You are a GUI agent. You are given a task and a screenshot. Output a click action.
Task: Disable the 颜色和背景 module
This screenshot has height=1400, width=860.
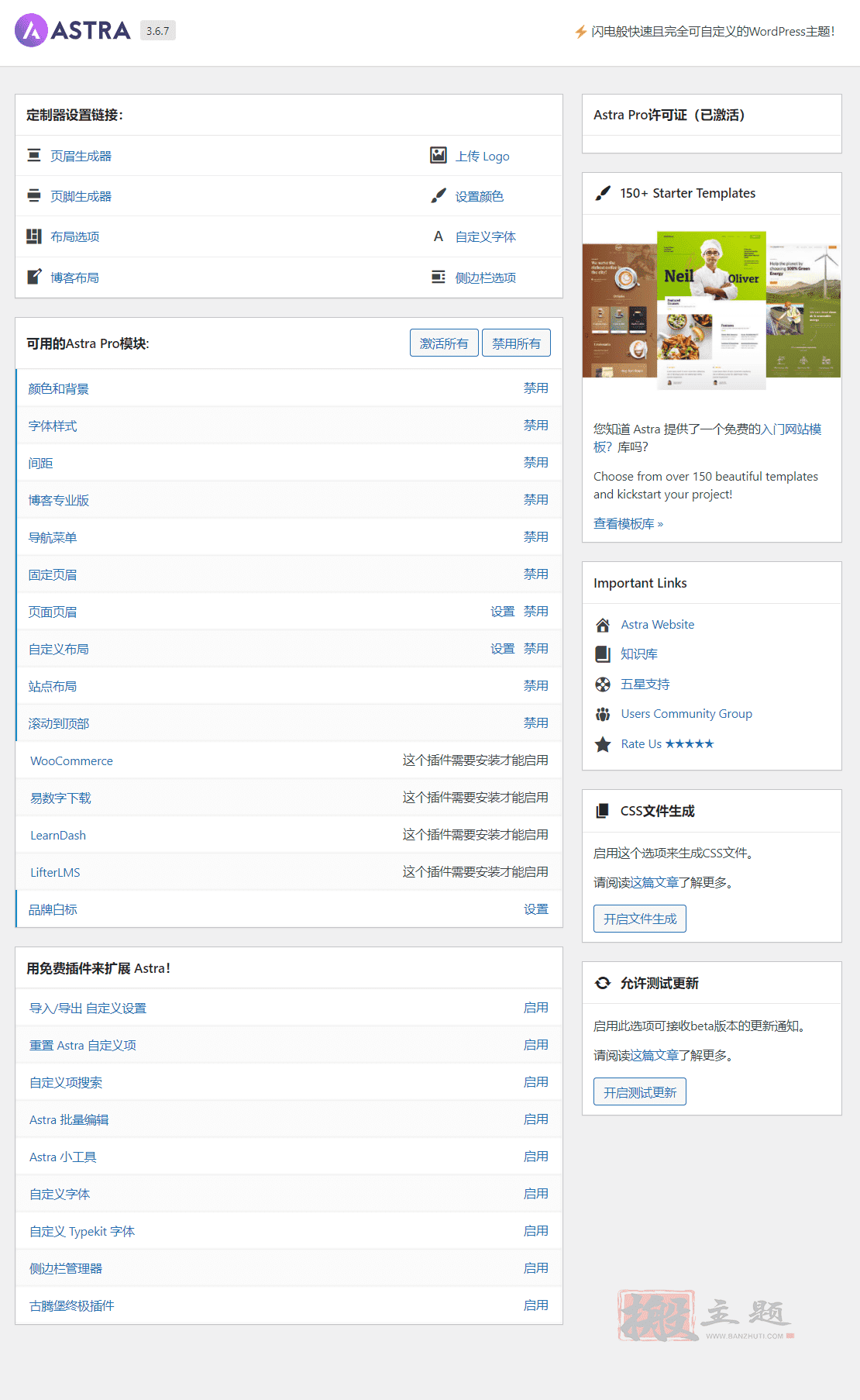[536, 388]
